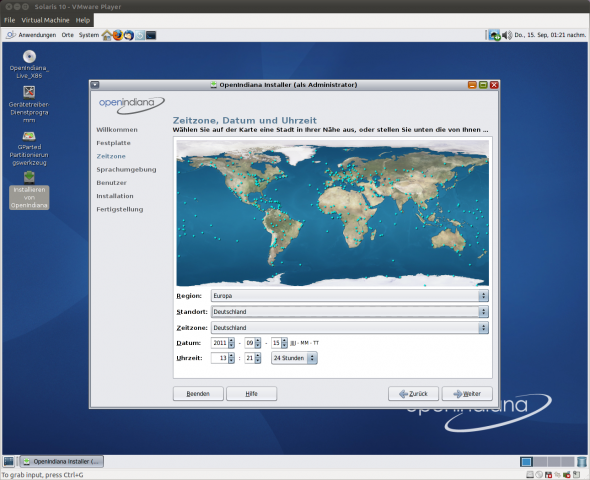This screenshot has width=590, height=480.
Task: Click into the year field showing 2011
Action: click(x=220, y=343)
